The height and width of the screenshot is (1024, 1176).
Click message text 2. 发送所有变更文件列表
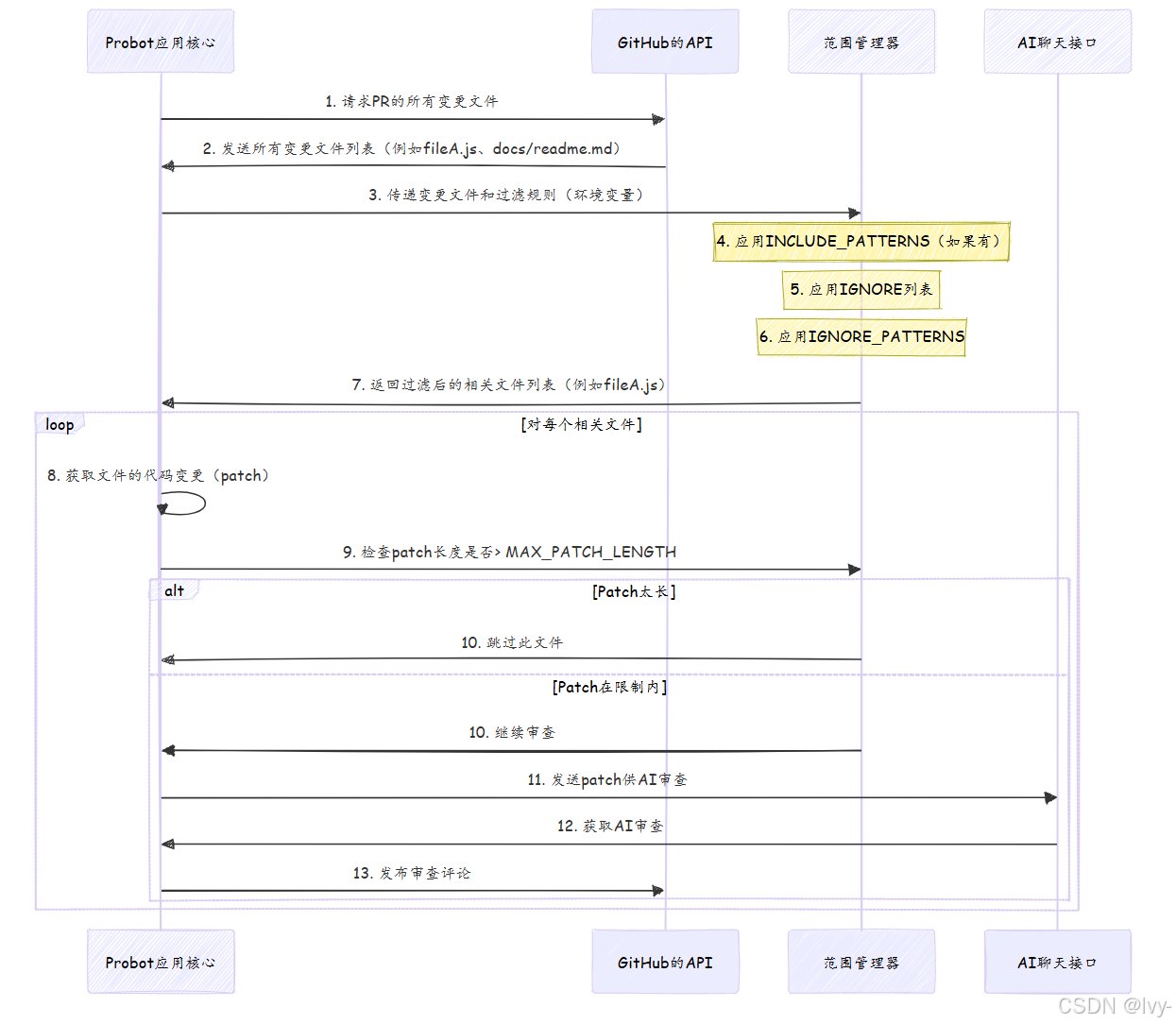(413, 148)
